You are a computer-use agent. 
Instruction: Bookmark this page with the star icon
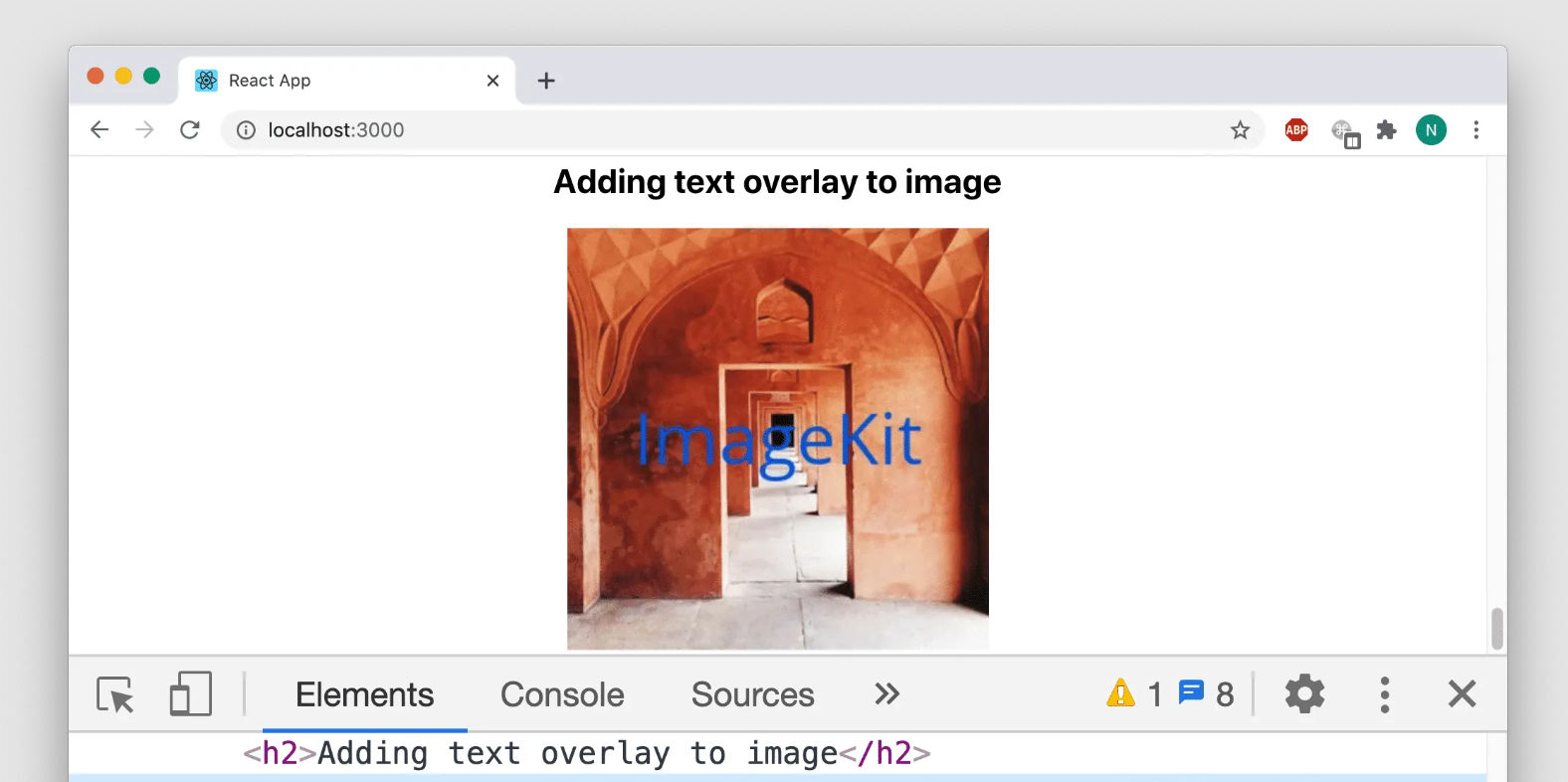click(x=1240, y=130)
